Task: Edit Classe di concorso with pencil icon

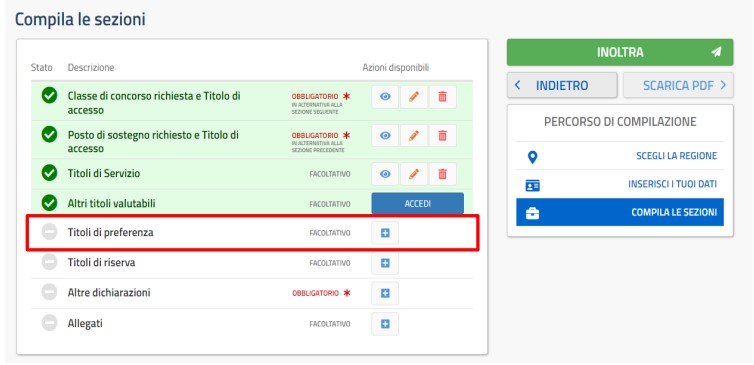Action: (414, 97)
